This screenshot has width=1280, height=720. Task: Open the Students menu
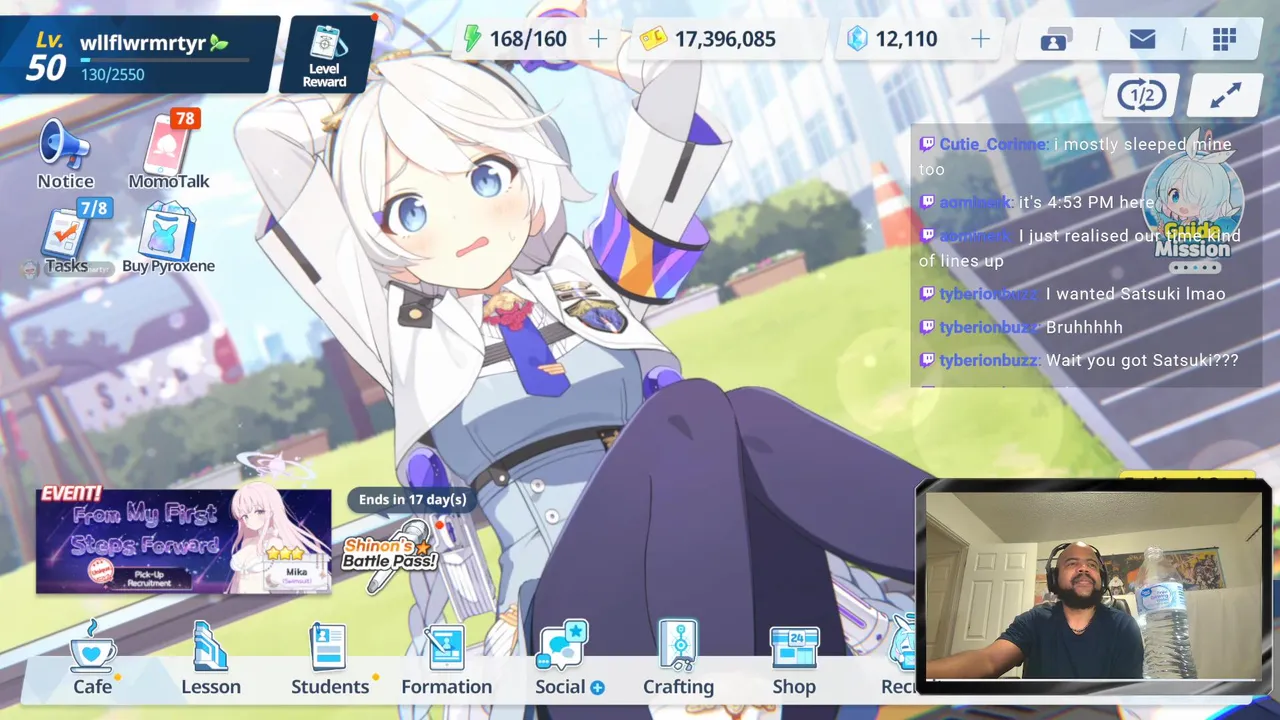click(330, 660)
